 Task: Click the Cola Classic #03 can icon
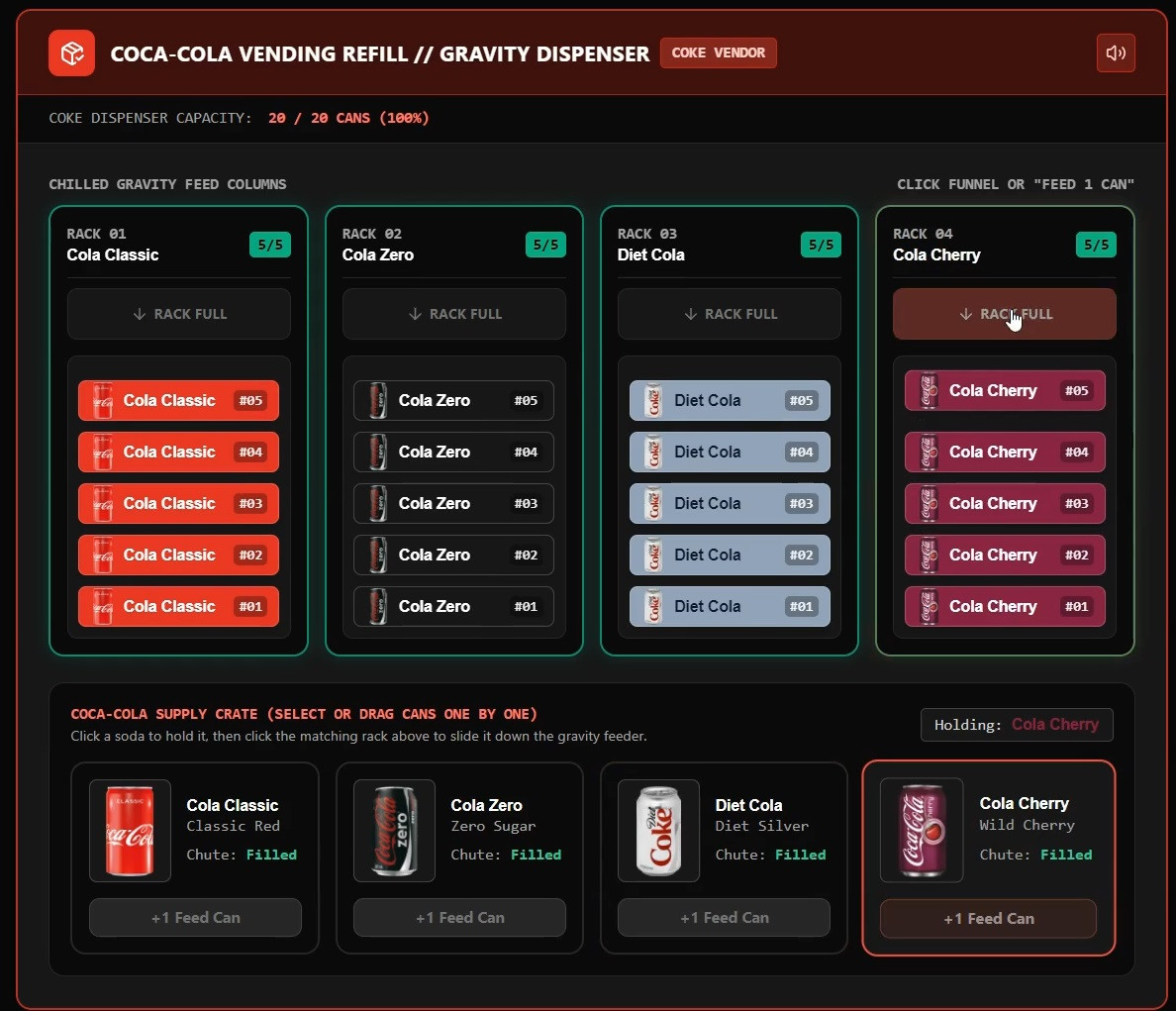coord(103,503)
